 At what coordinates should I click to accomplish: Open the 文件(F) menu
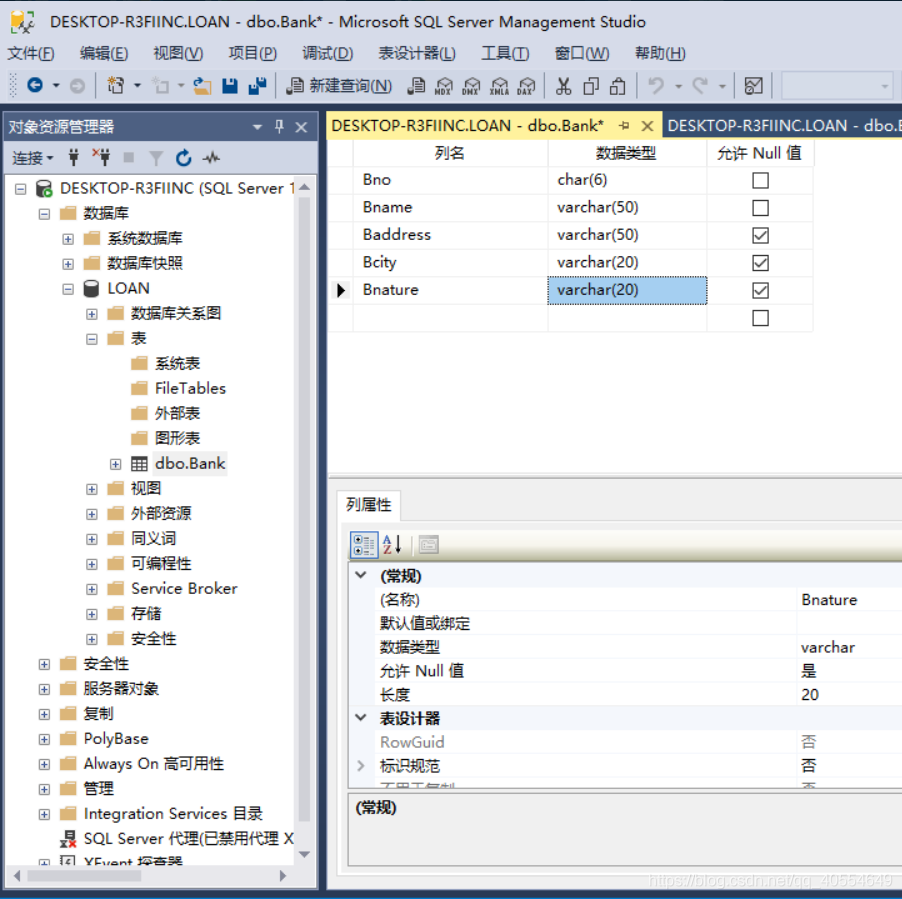30,53
